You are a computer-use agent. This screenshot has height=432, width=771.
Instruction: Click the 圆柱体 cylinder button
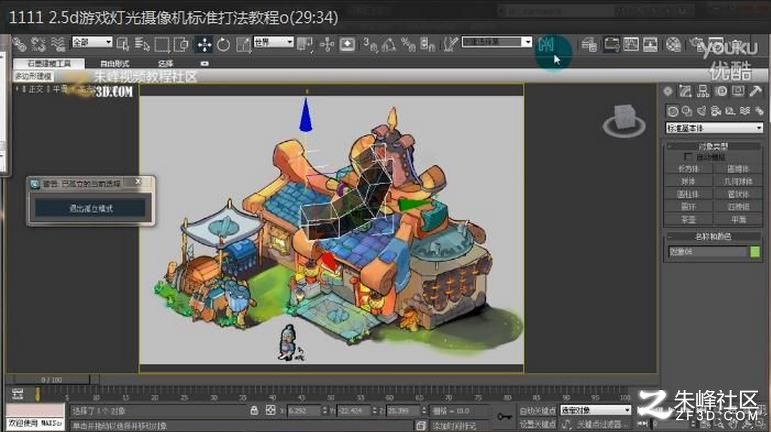[688, 195]
